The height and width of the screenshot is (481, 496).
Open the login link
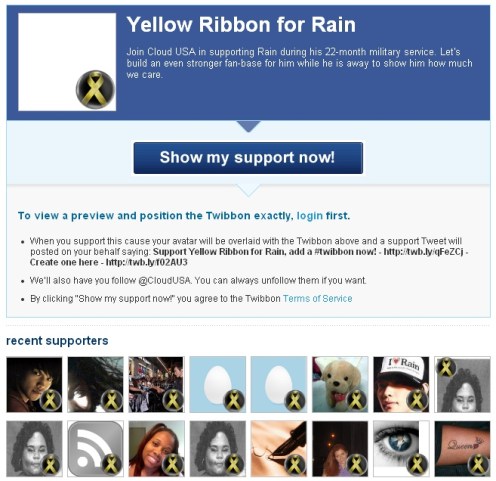point(310,216)
